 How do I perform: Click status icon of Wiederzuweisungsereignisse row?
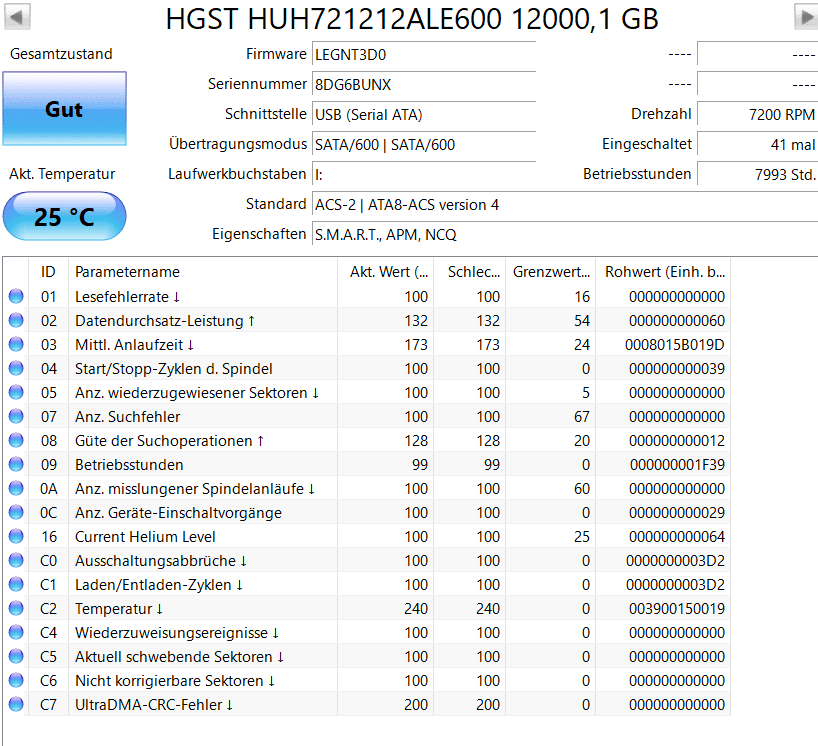[16, 632]
